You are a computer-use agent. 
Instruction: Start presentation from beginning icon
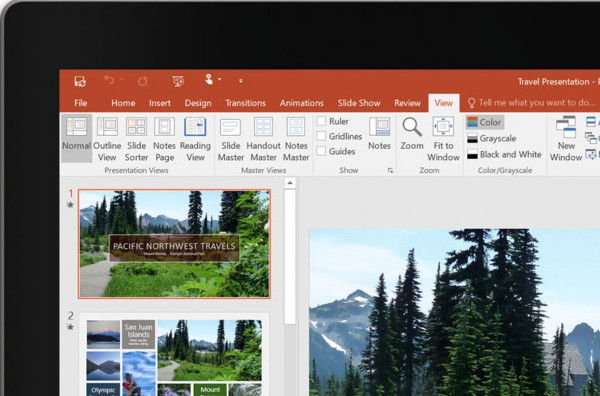pyautogui.click(x=178, y=81)
